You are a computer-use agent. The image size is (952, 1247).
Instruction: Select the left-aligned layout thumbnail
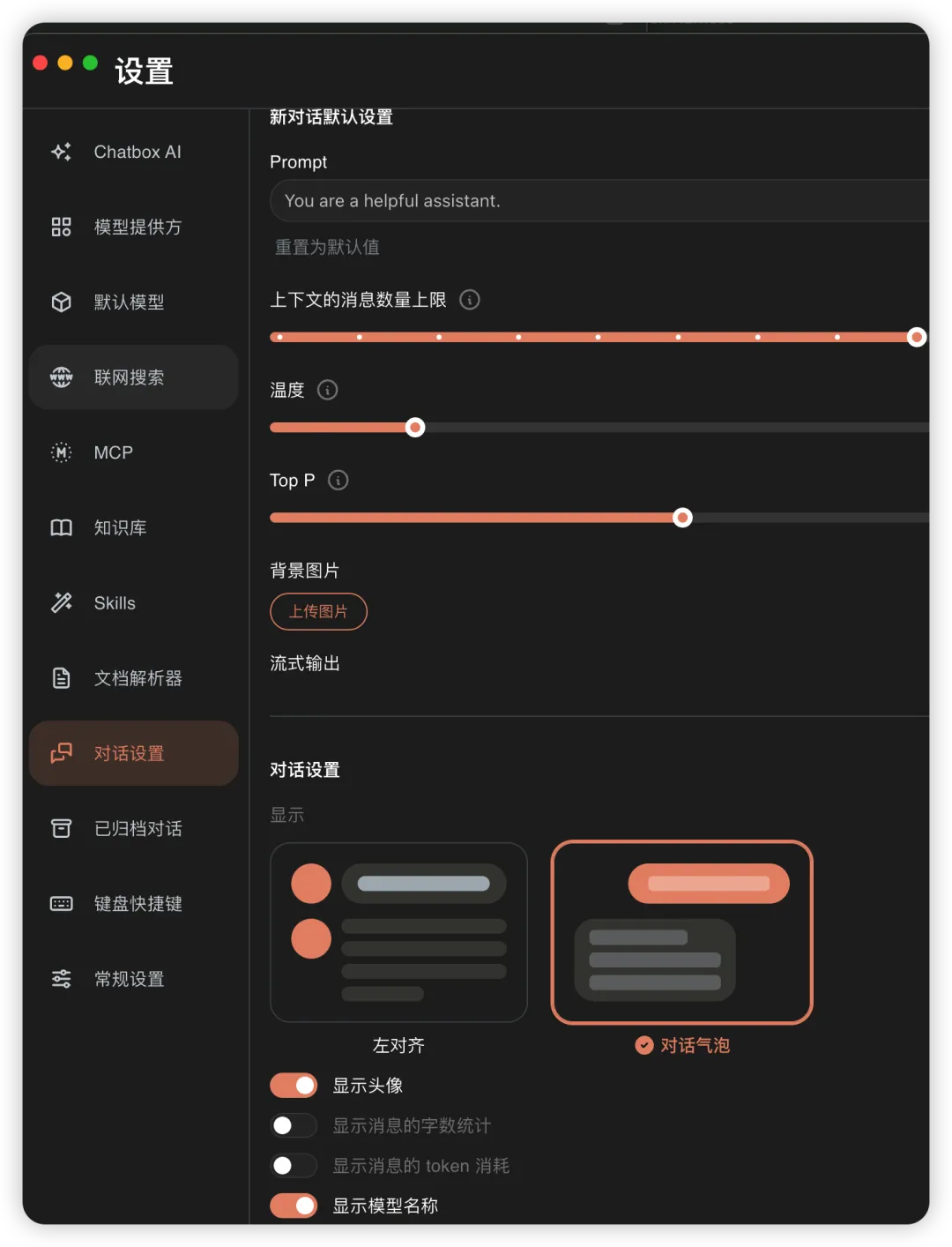coord(398,932)
